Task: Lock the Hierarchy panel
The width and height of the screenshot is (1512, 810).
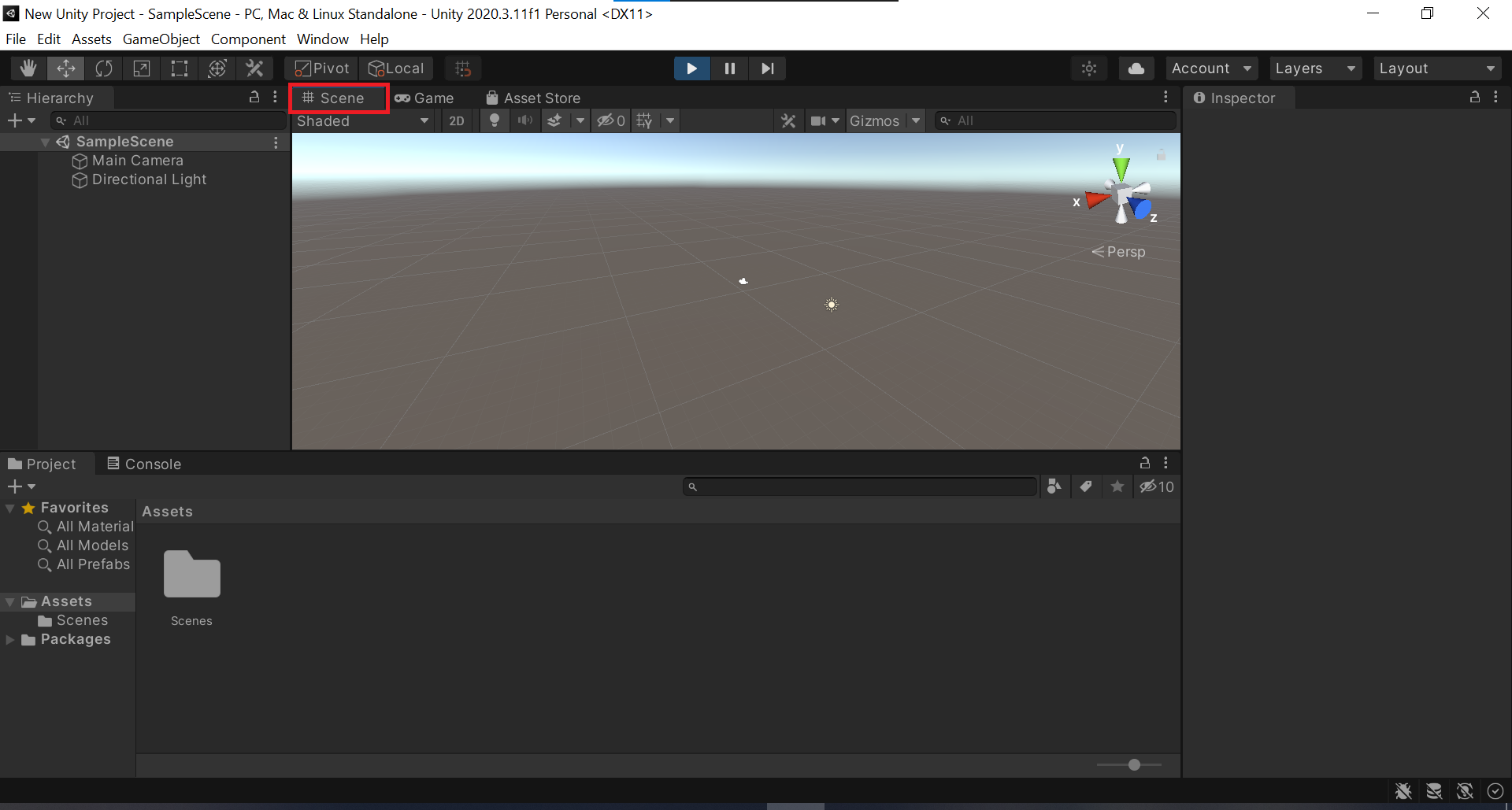Action: [254, 97]
